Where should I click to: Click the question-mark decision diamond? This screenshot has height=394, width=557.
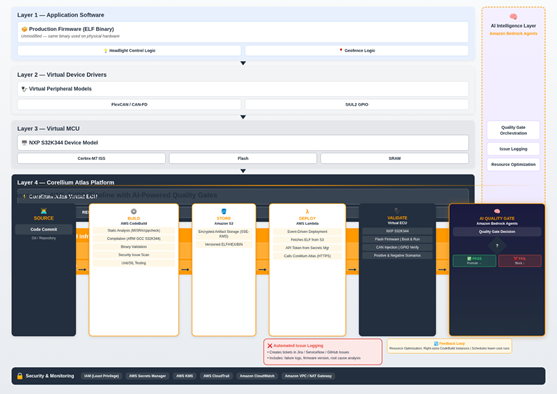(x=497, y=245)
